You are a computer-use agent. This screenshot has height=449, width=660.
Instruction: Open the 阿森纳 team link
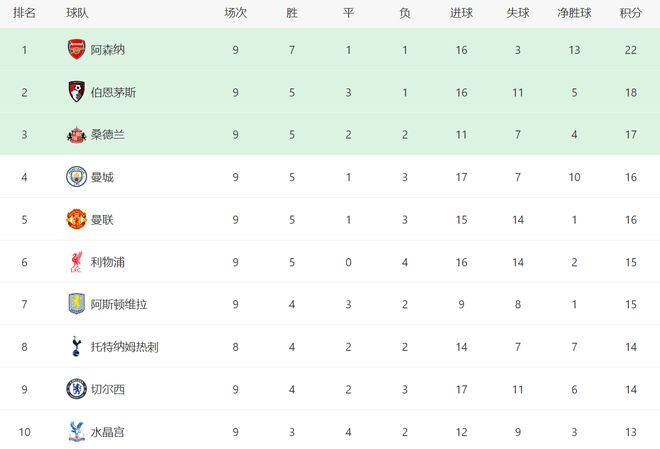click(108, 49)
